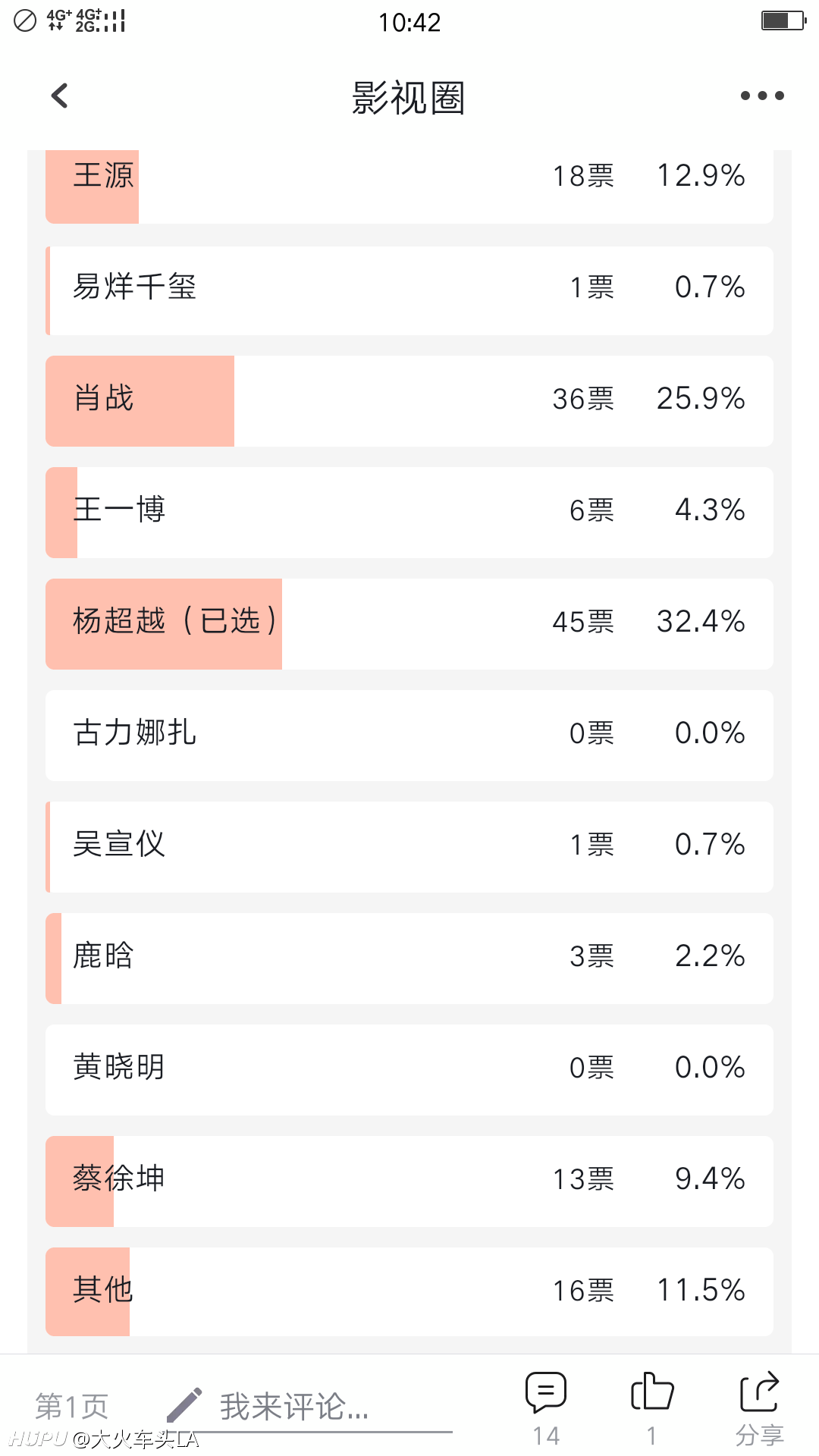Tap the 影视圈 page title
This screenshot has height=1456, width=819.
point(409,98)
